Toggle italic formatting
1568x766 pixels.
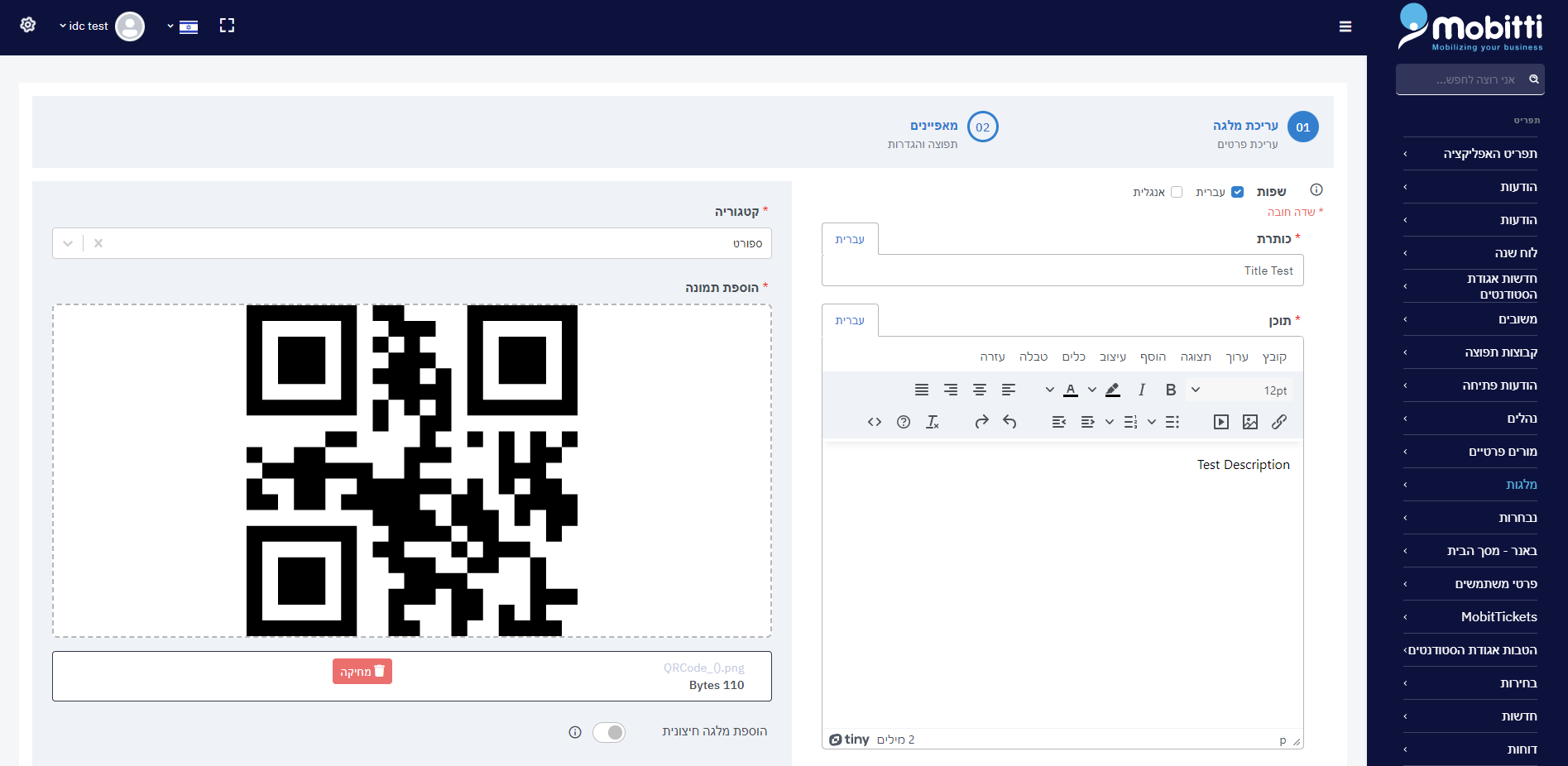click(x=1142, y=390)
